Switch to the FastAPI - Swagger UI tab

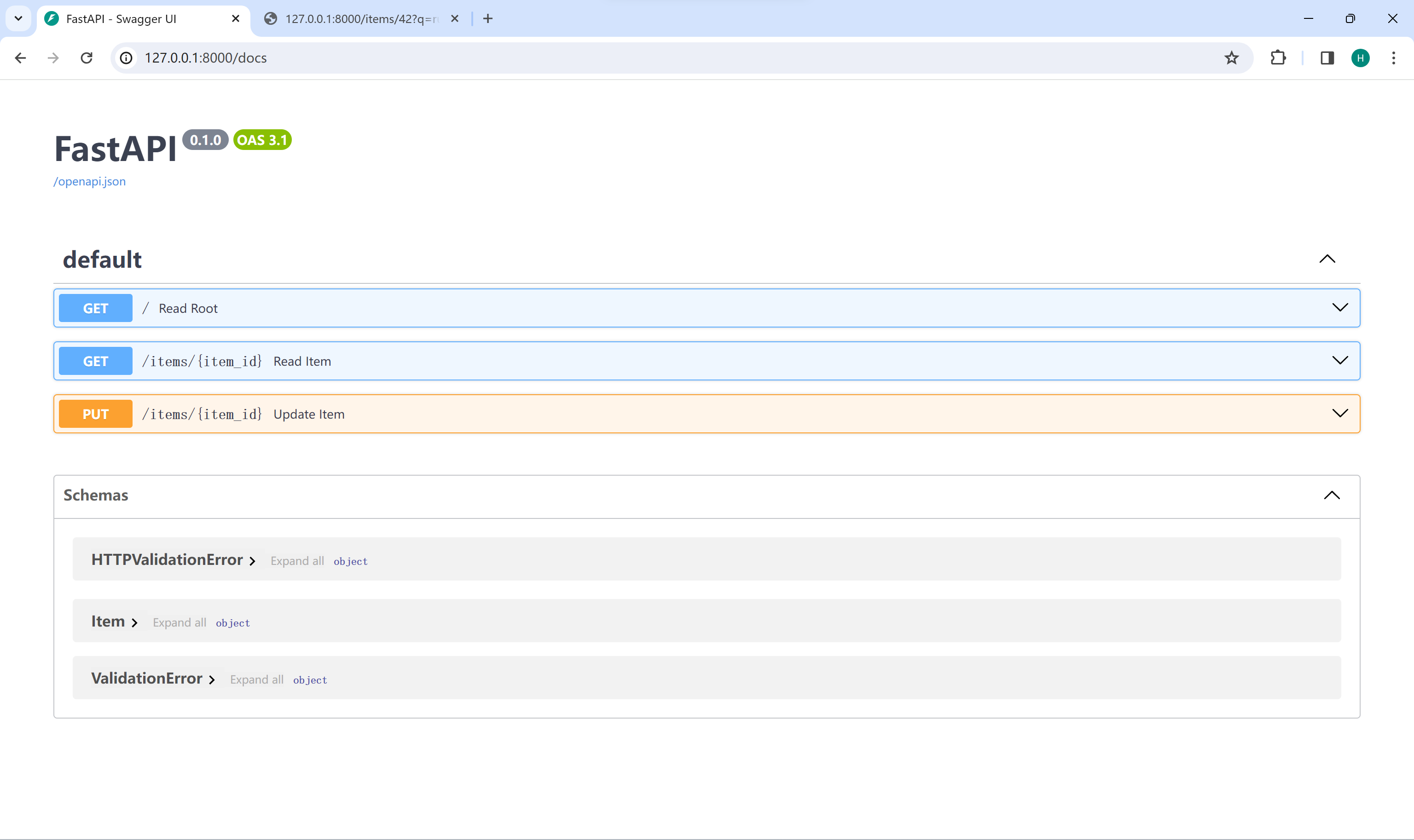point(143,19)
